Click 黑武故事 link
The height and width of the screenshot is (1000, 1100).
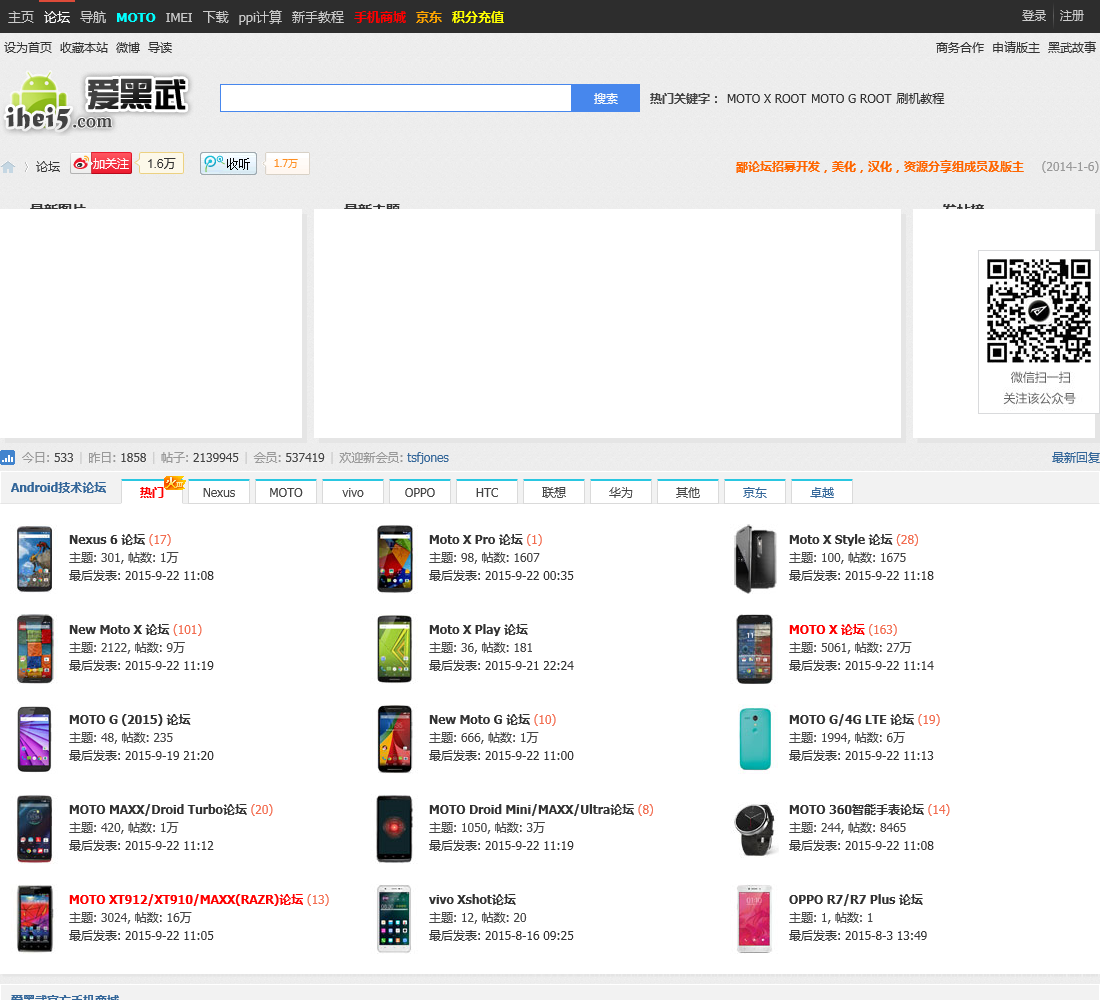[x=1072, y=48]
